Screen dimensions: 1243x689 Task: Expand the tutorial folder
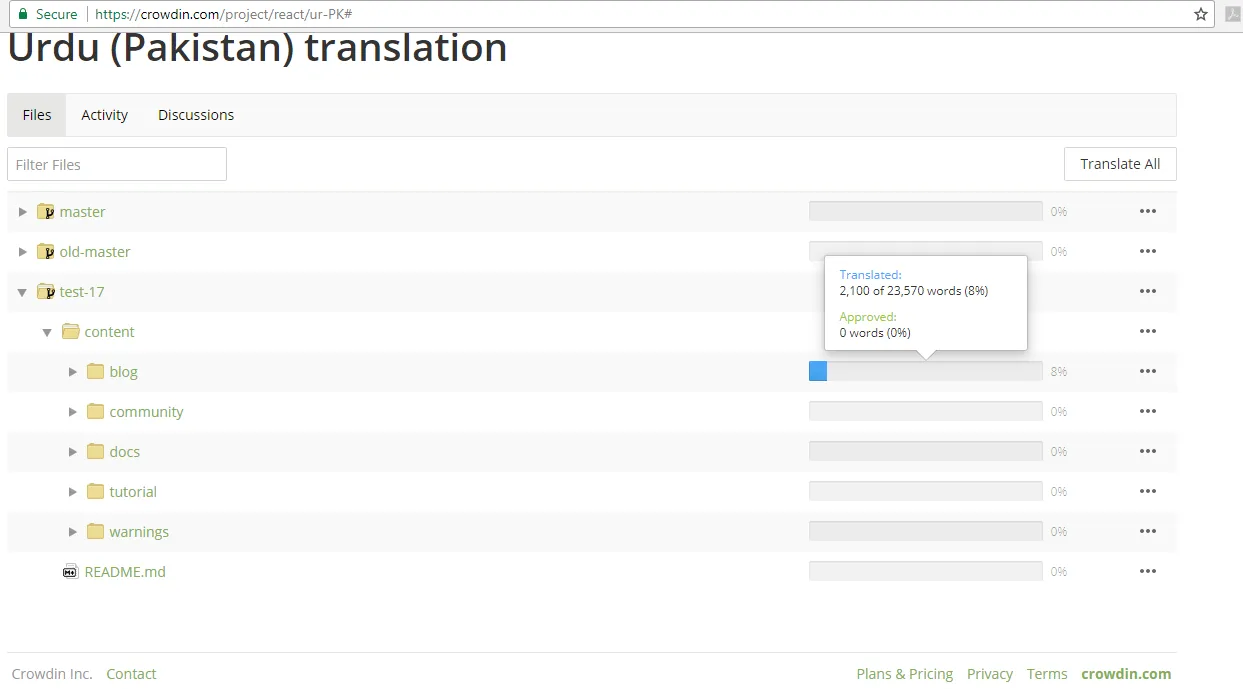point(72,492)
